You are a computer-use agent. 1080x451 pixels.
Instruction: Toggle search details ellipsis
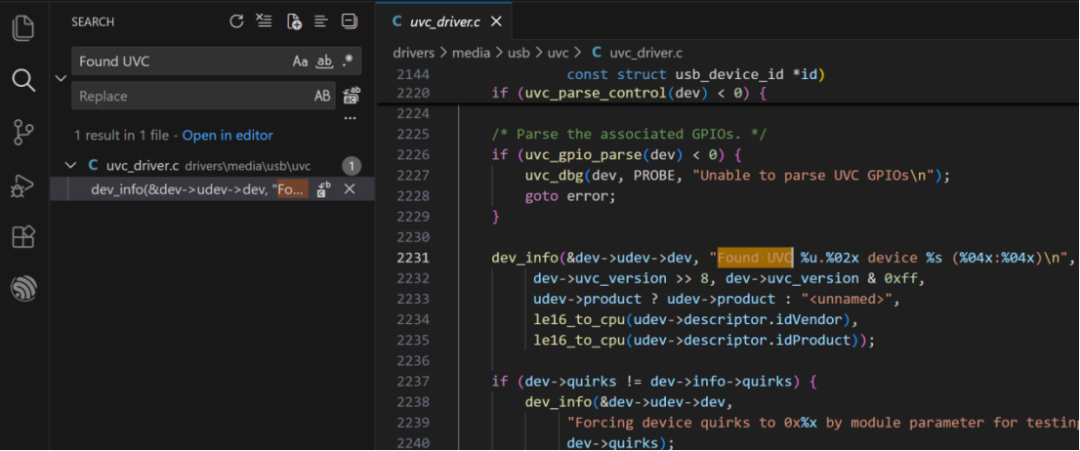[350, 118]
